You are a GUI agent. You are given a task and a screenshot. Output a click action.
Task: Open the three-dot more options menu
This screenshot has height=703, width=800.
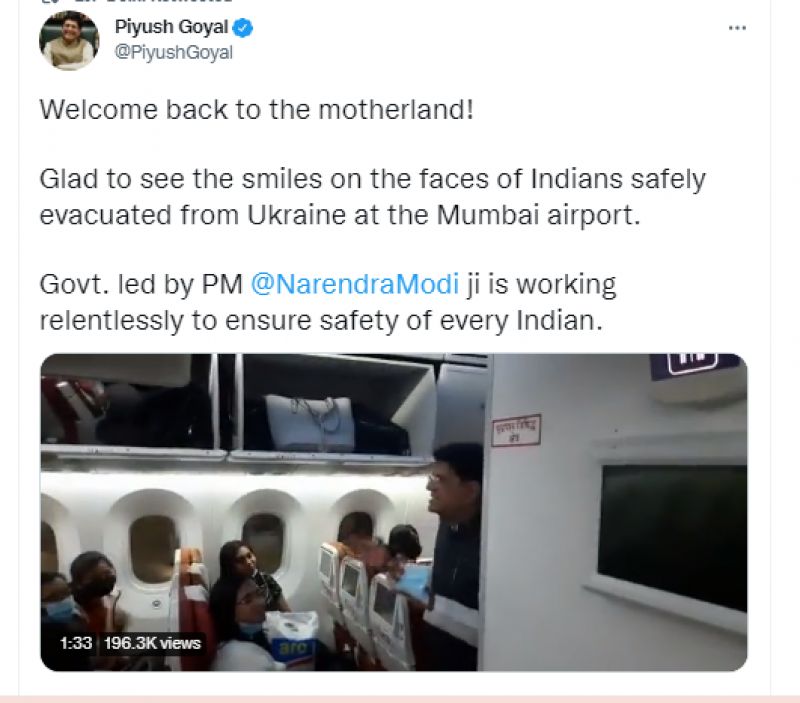pos(737,28)
